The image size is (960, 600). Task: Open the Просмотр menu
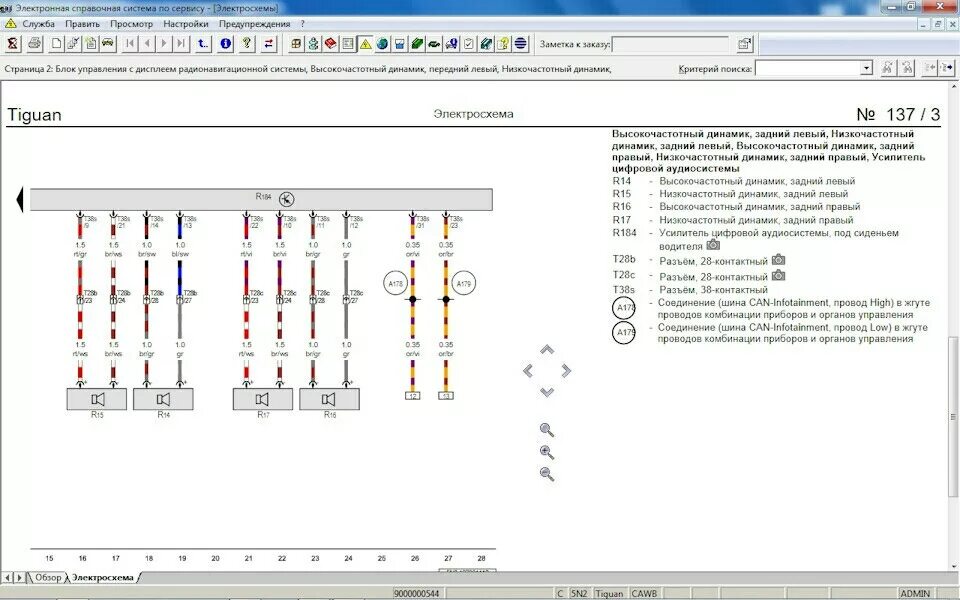click(x=131, y=24)
